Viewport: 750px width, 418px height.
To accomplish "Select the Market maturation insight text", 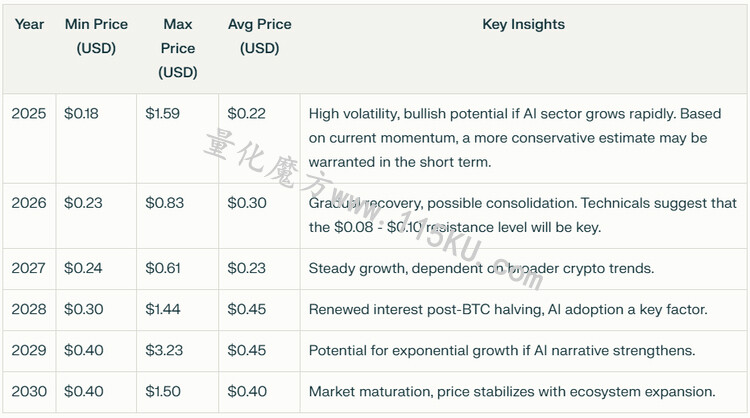I will [x=512, y=392].
